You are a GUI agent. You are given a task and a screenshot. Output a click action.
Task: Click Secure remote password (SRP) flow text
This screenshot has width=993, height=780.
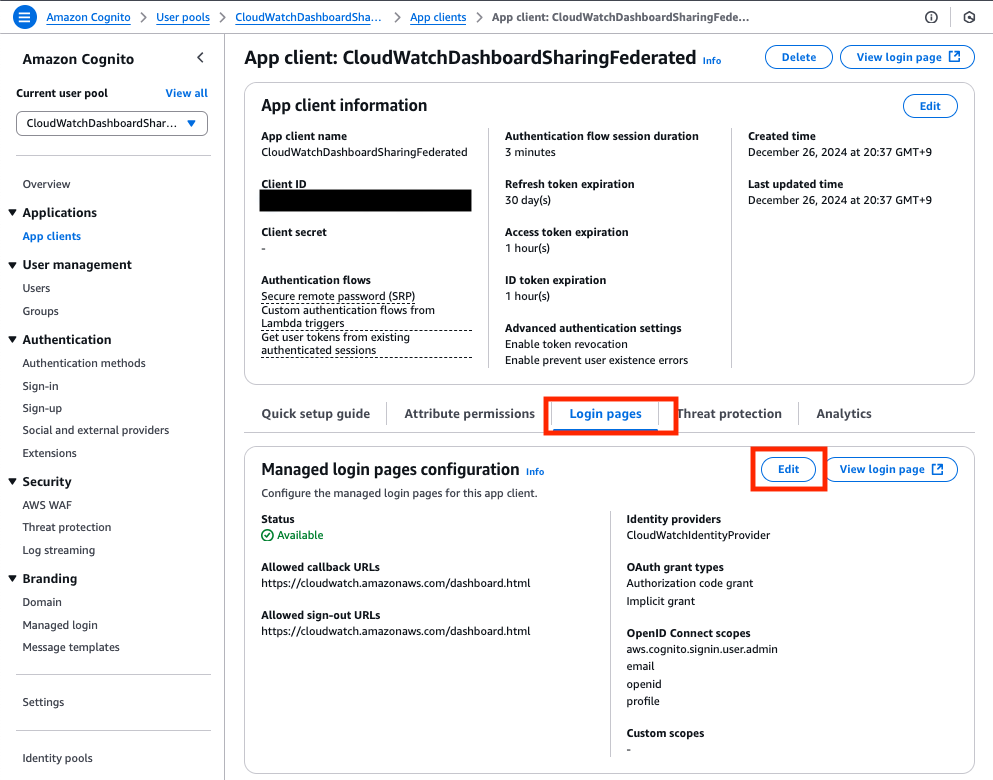coord(338,296)
